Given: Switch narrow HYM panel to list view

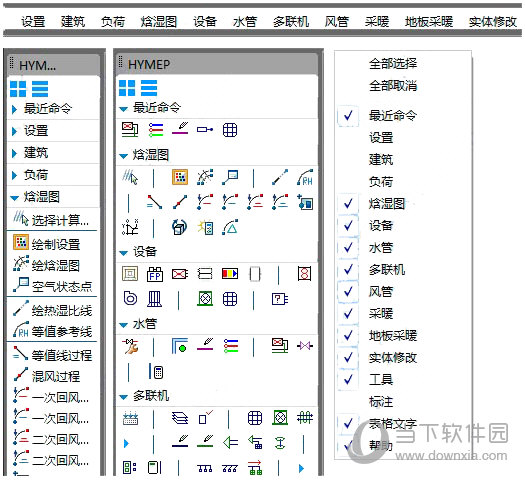Looking at the screenshot, I should click(40, 89).
